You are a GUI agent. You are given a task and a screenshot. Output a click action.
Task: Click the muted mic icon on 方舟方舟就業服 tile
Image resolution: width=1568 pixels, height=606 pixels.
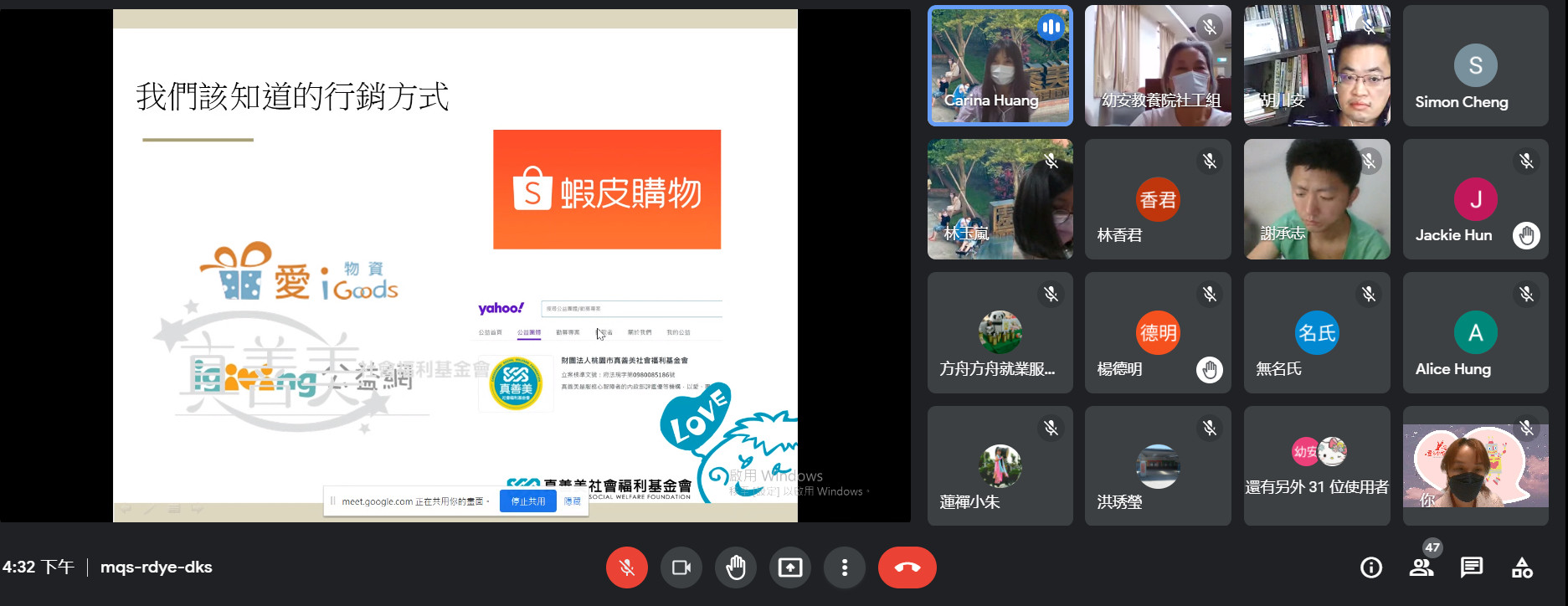click(1051, 294)
